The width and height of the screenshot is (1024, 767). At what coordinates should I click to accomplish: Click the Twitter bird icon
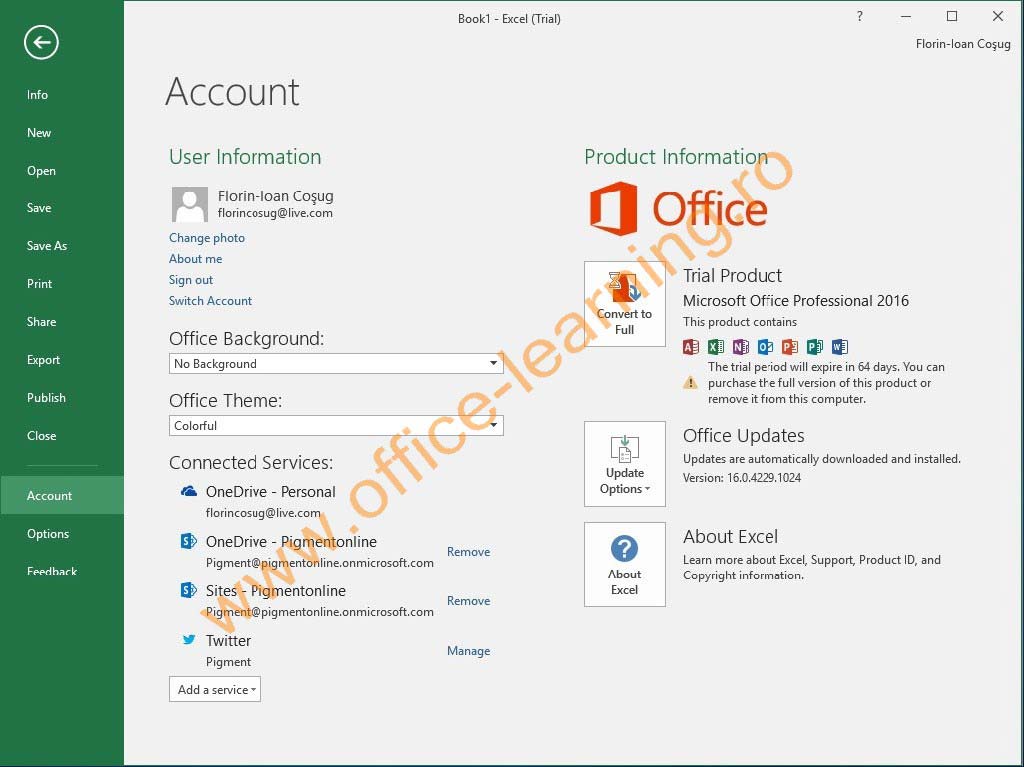click(189, 640)
